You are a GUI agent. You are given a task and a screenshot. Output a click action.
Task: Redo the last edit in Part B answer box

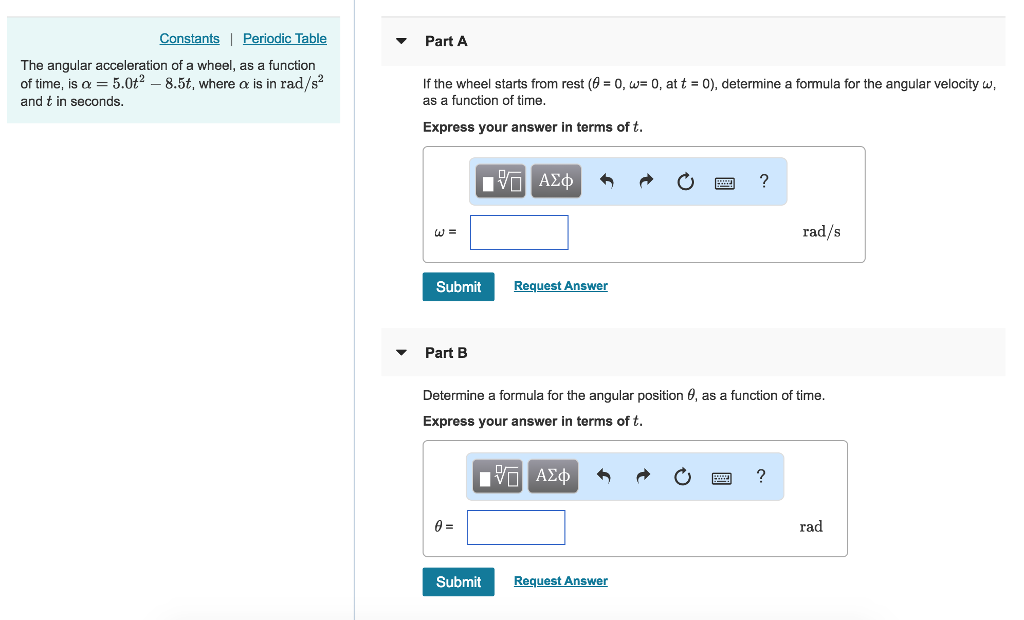pyautogui.click(x=642, y=476)
